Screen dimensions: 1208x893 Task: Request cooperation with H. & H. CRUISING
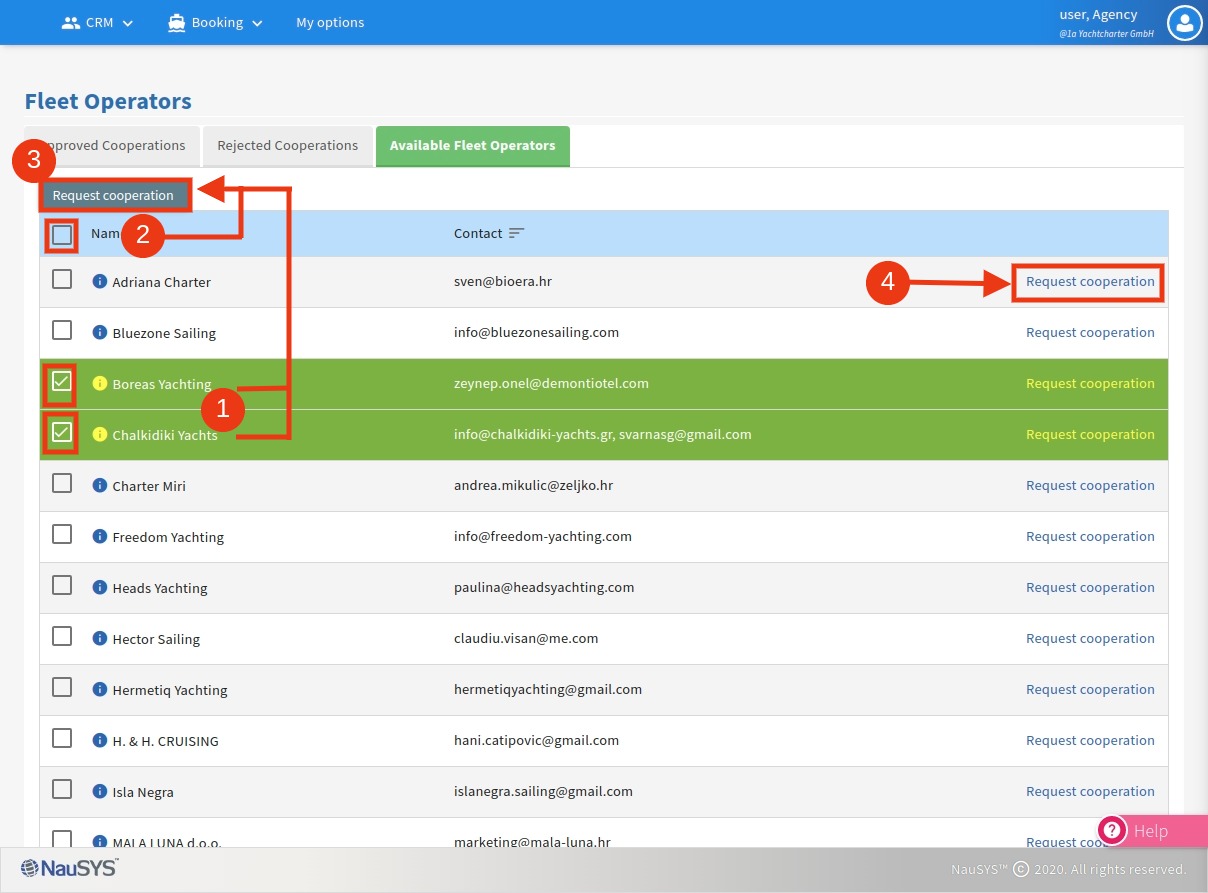coord(1090,741)
